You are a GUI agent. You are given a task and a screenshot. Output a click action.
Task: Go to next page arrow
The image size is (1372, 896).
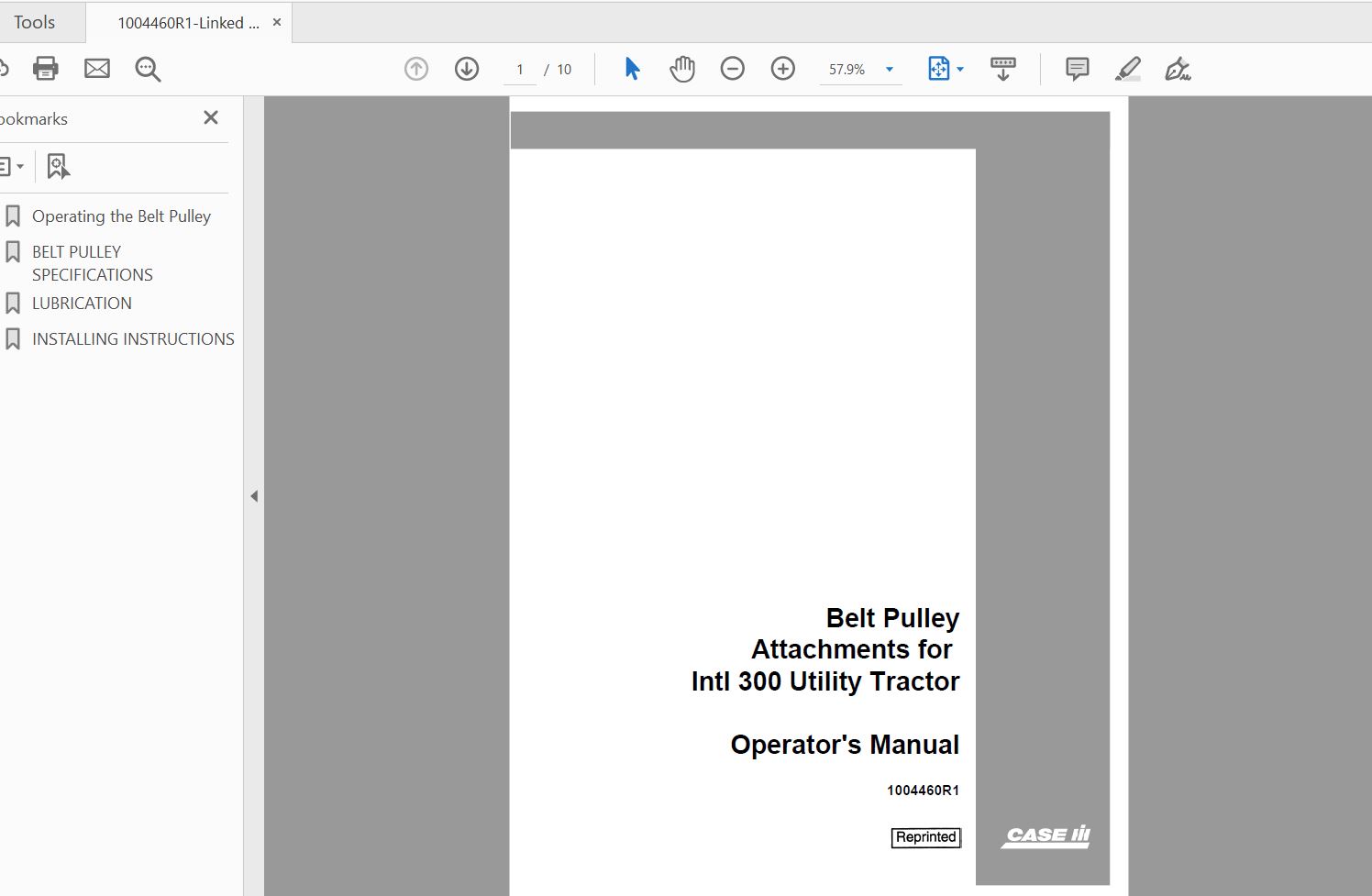click(467, 69)
